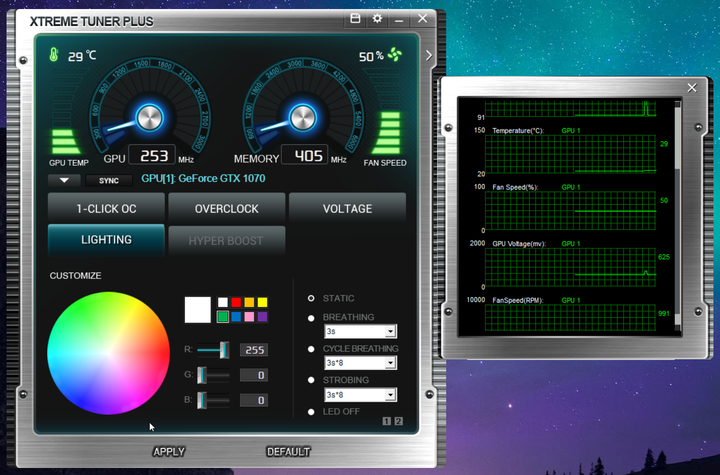Choose the pink color swatch
Viewport: 720px width, 475px height.
coord(249,317)
